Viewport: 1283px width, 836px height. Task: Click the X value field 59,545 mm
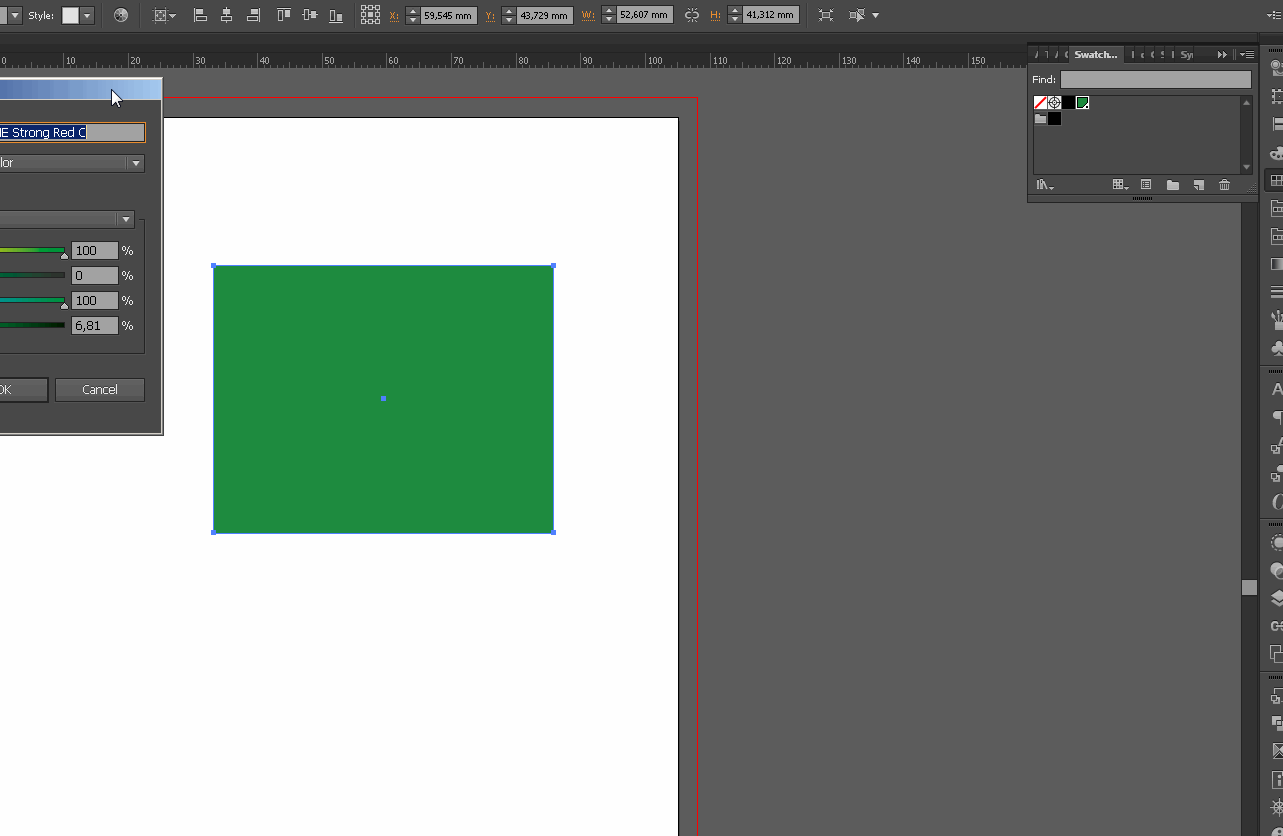(449, 15)
